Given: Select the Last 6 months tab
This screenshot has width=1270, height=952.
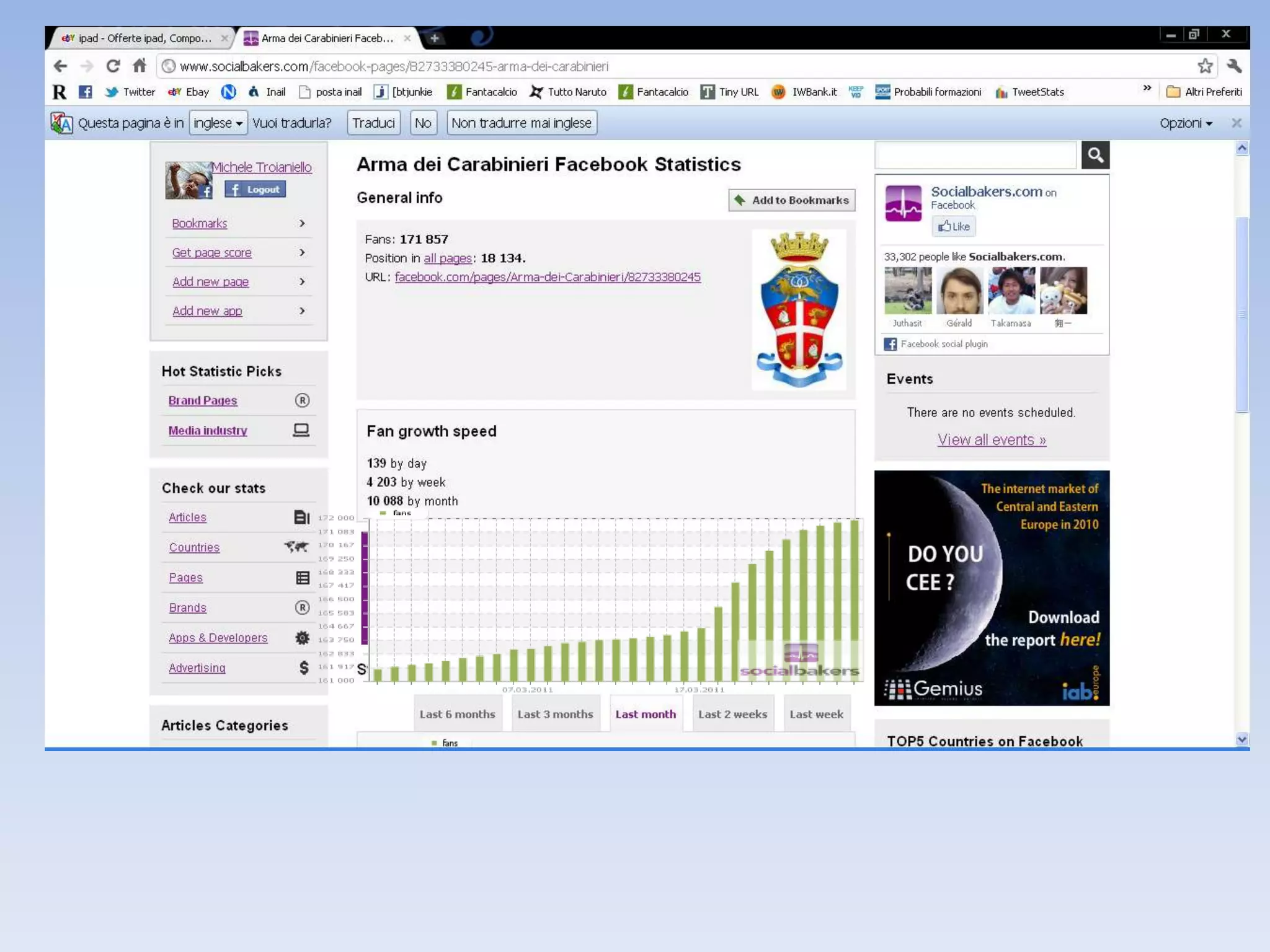Looking at the screenshot, I should tap(457, 714).
